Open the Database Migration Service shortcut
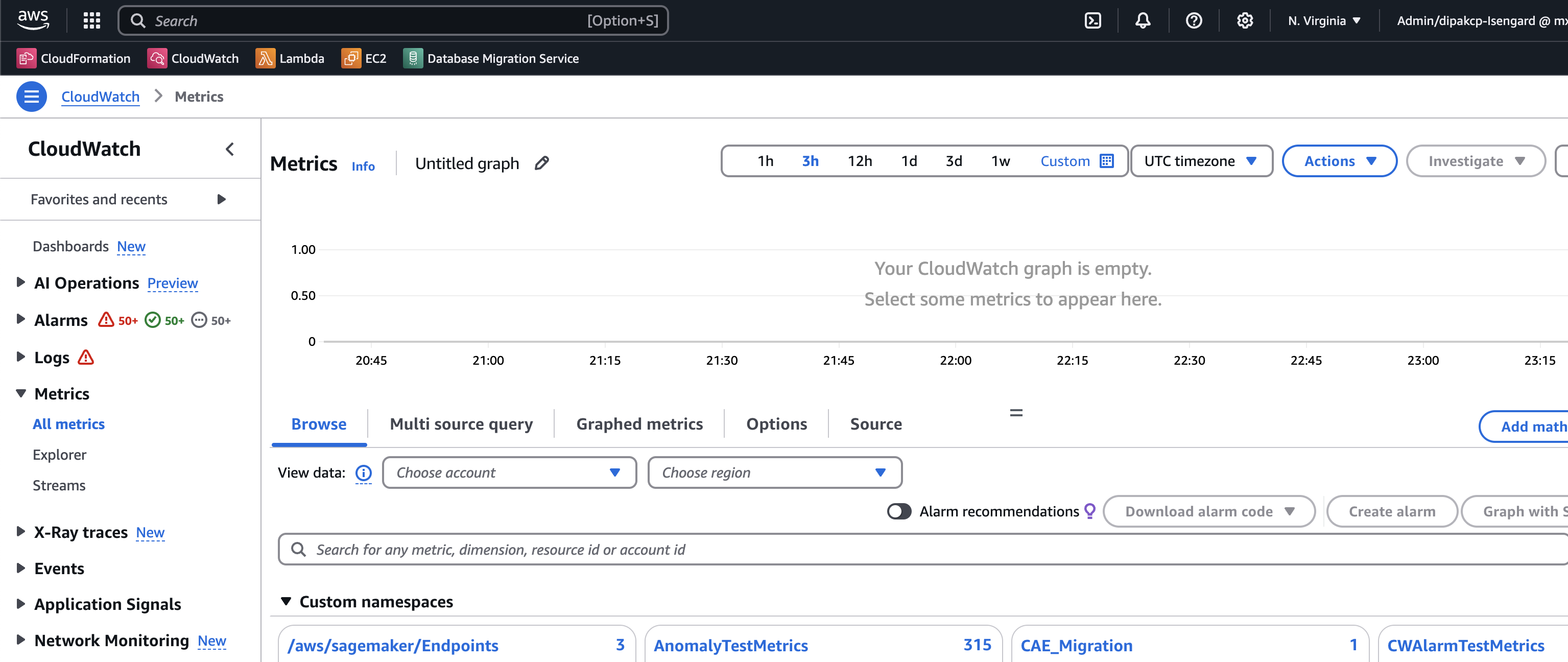Screen dimensions: 1568x662 tap(491, 58)
